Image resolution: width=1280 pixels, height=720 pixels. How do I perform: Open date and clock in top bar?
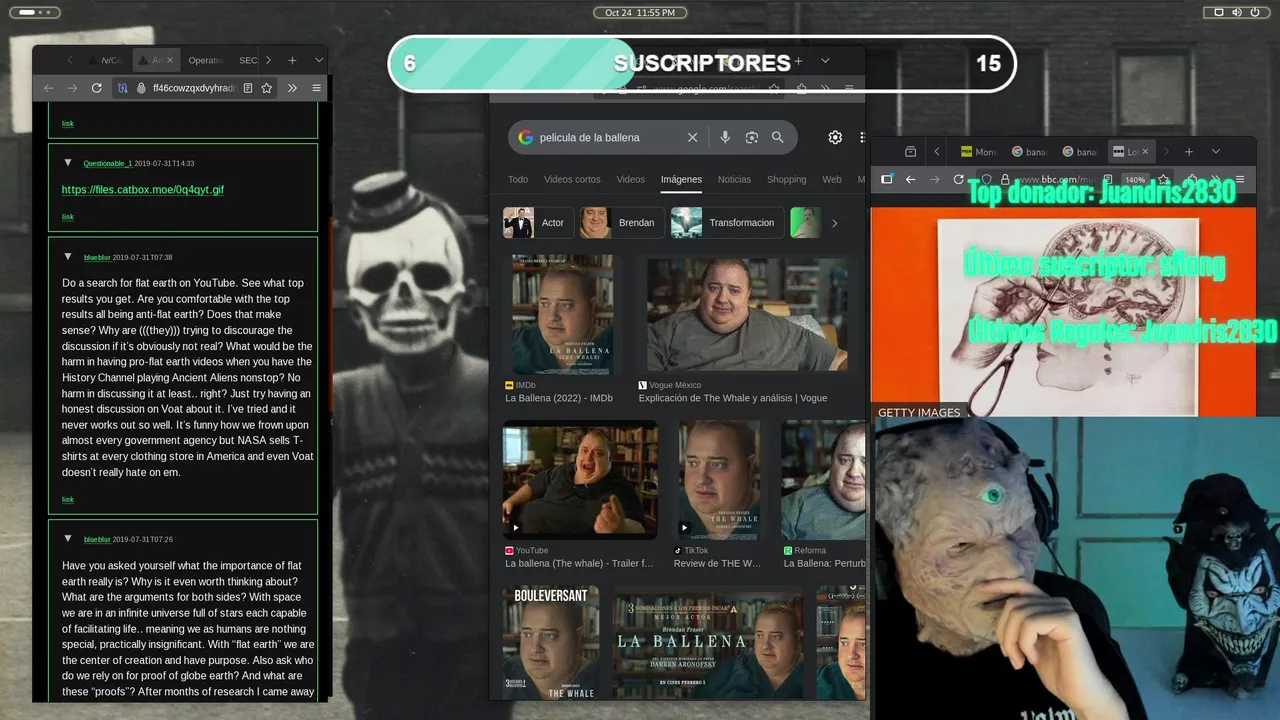tap(640, 12)
